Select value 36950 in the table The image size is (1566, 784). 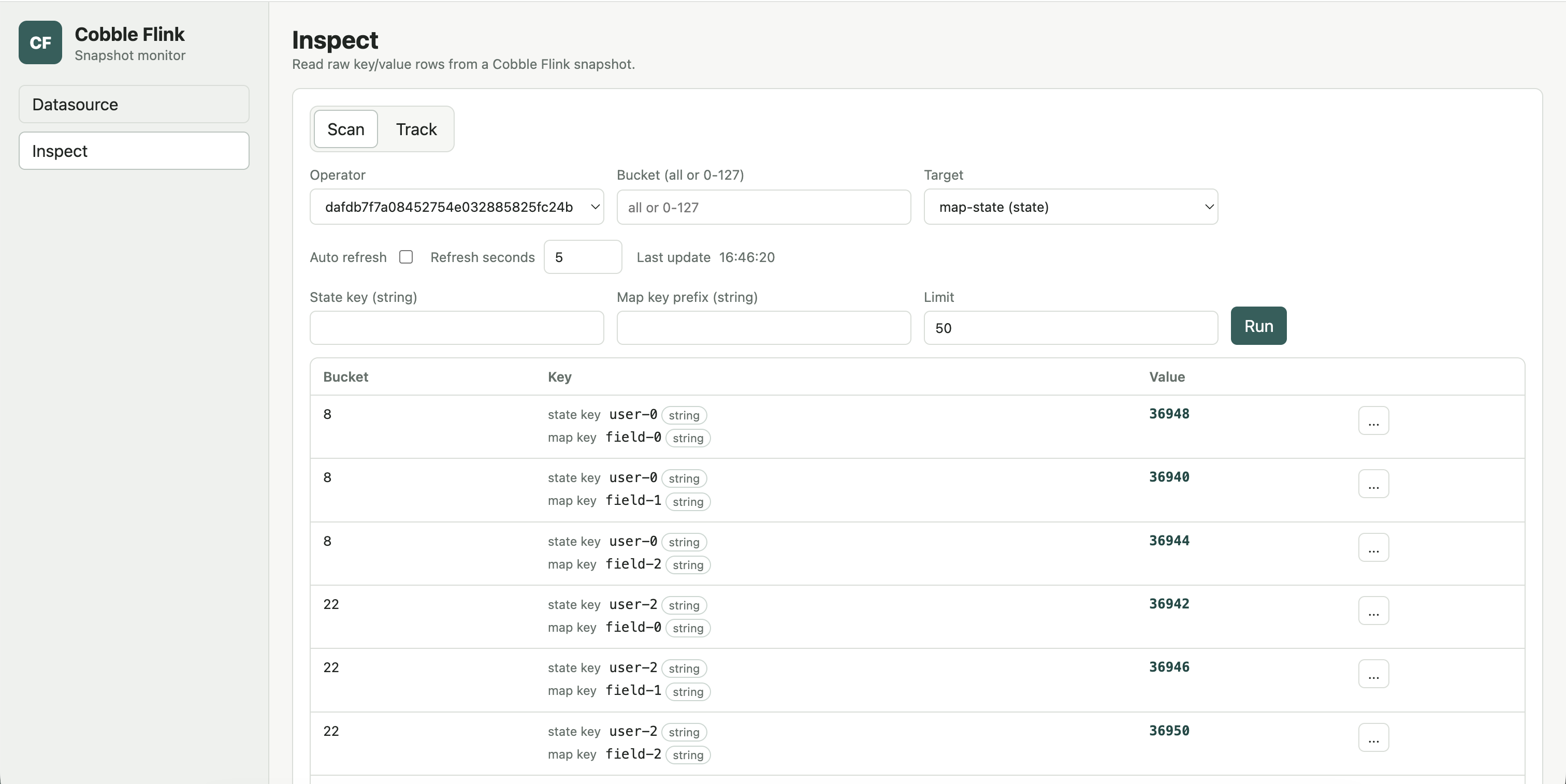pos(1168,731)
